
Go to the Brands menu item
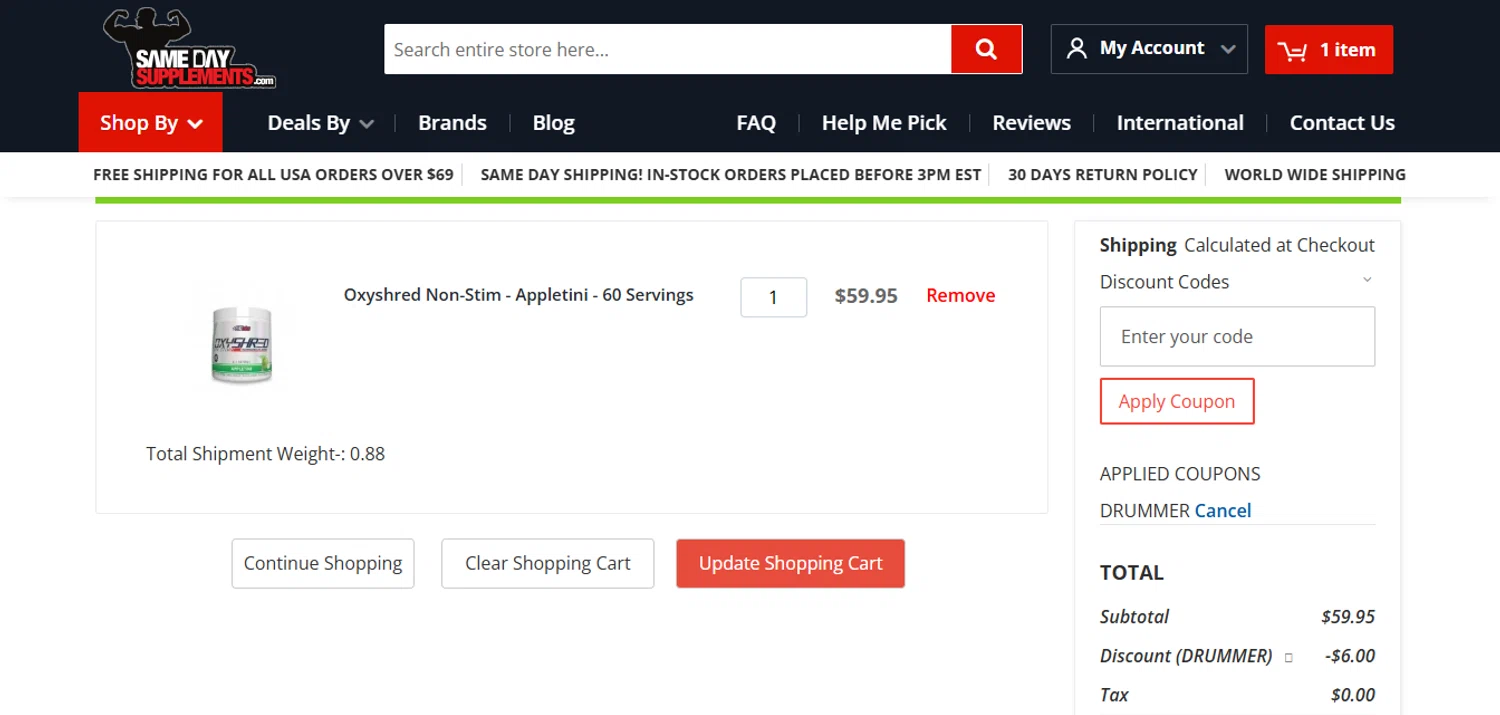pos(452,123)
